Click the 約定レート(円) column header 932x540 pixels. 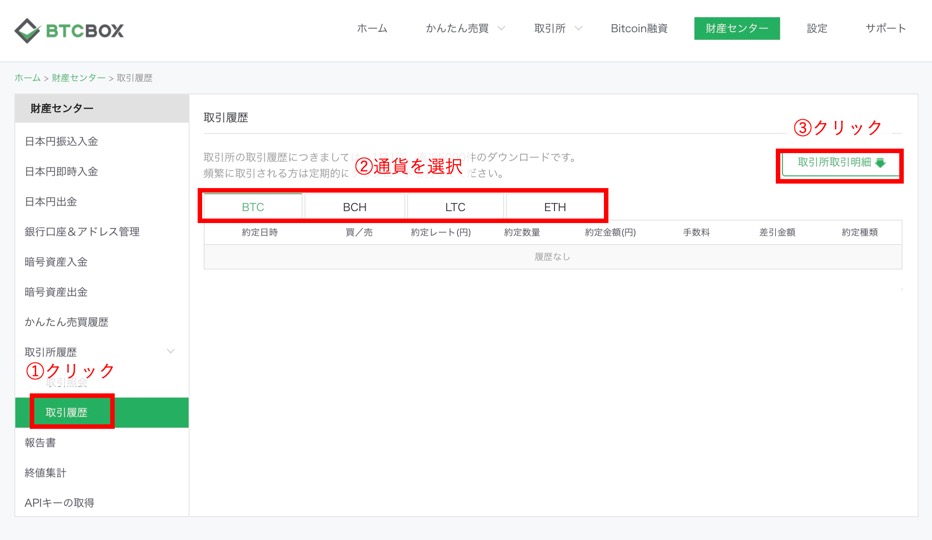click(441, 233)
